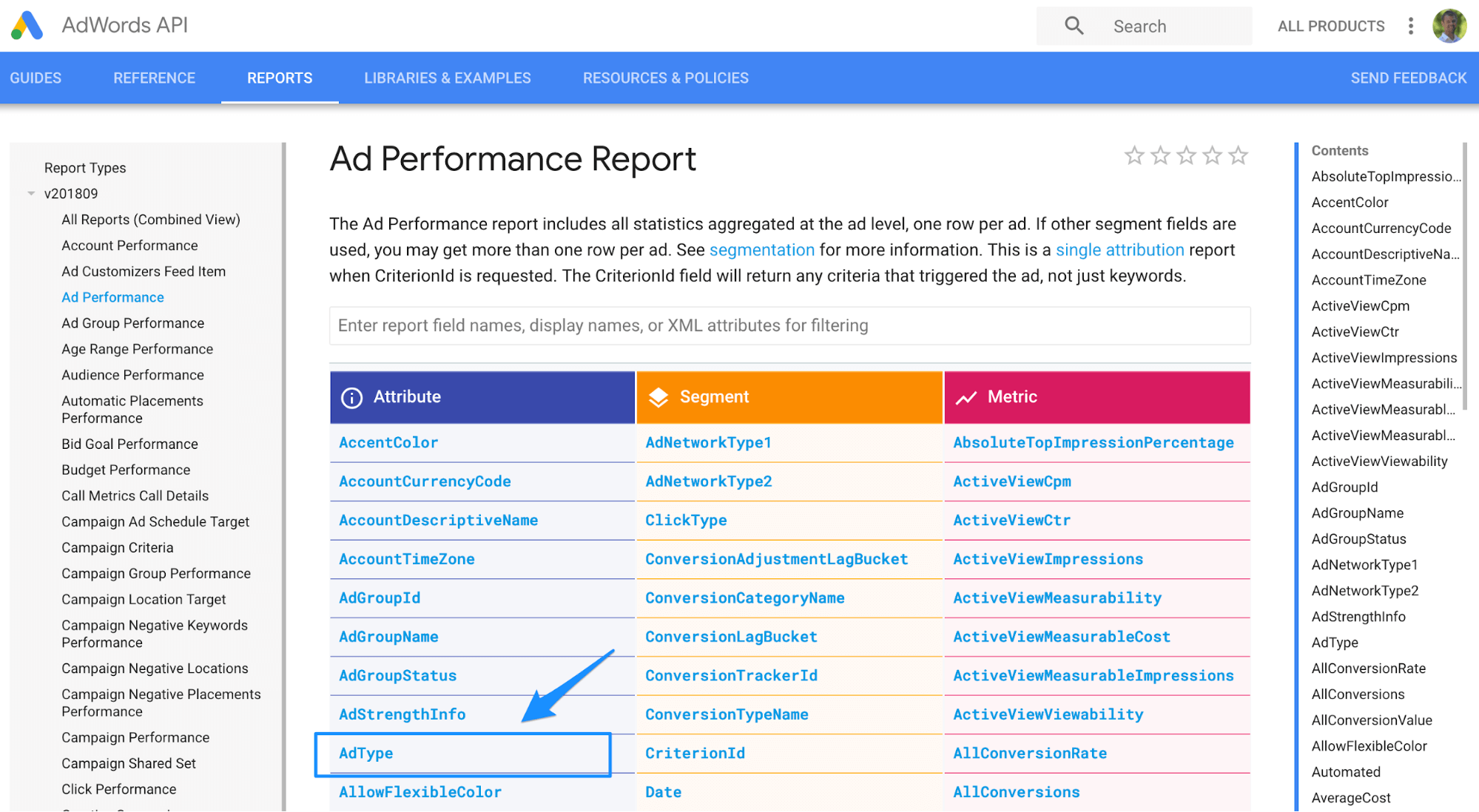The image size is (1479, 812).
Task: Select Report Types in sidebar
Action: coord(85,168)
